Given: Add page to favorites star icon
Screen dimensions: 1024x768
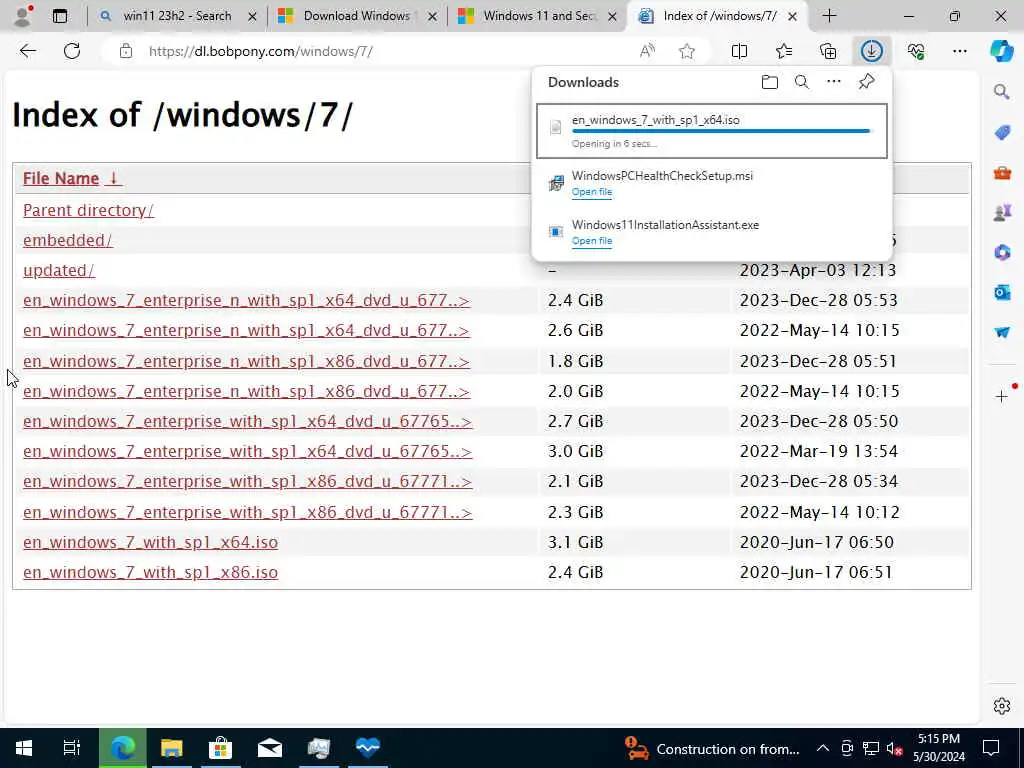Looking at the screenshot, I should (x=686, y=51).
